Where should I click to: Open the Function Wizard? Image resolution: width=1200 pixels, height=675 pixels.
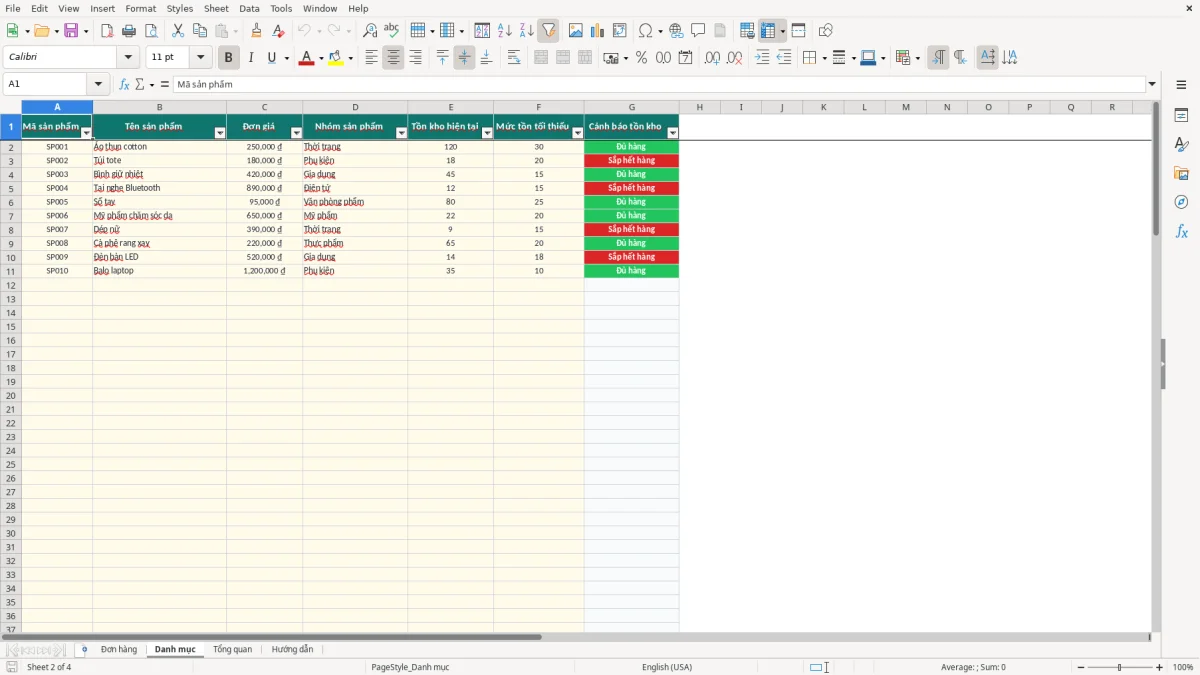124,84
